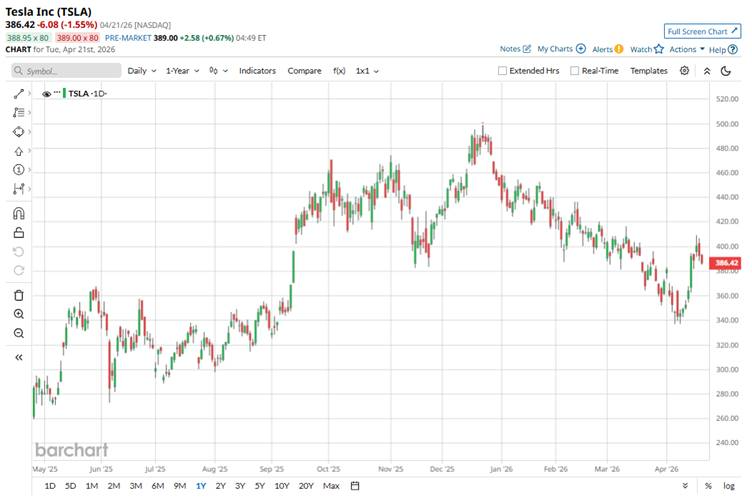Screen dimensions: 752x503
Task: Open the f(x) expressions tool
Action: point(339,71)
